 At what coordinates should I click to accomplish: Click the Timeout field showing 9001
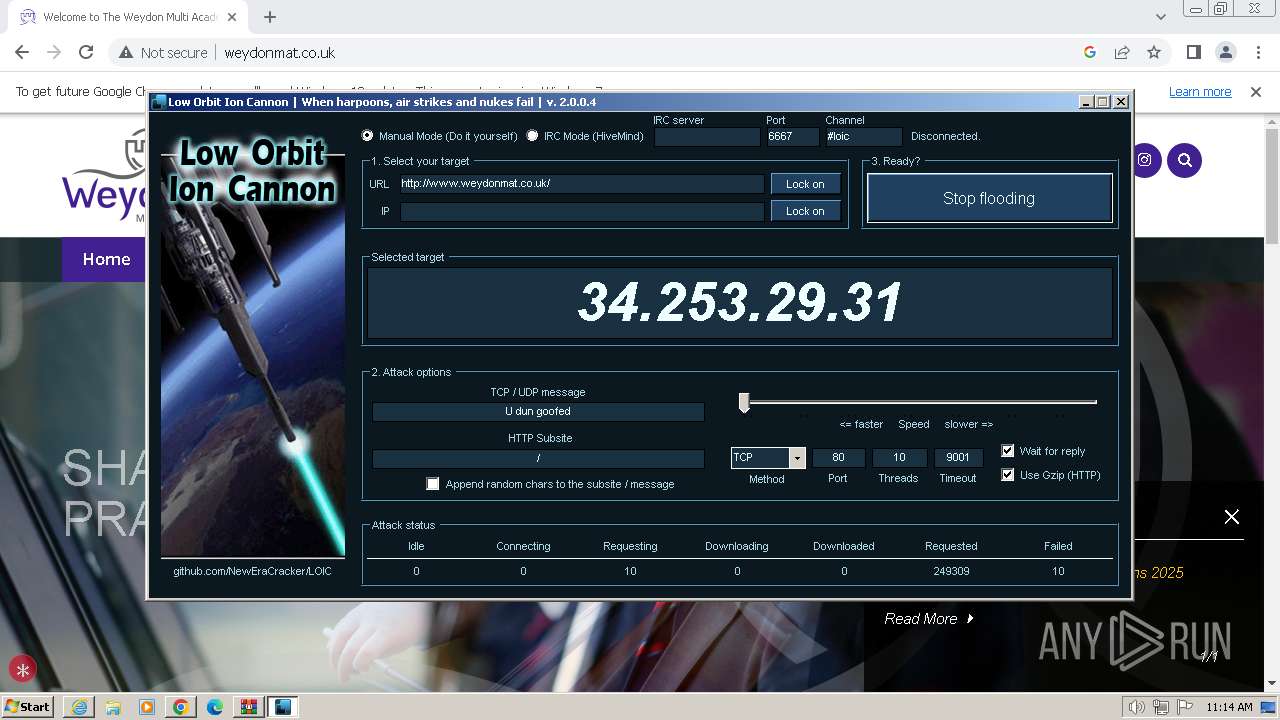click(x=958, y=458)
